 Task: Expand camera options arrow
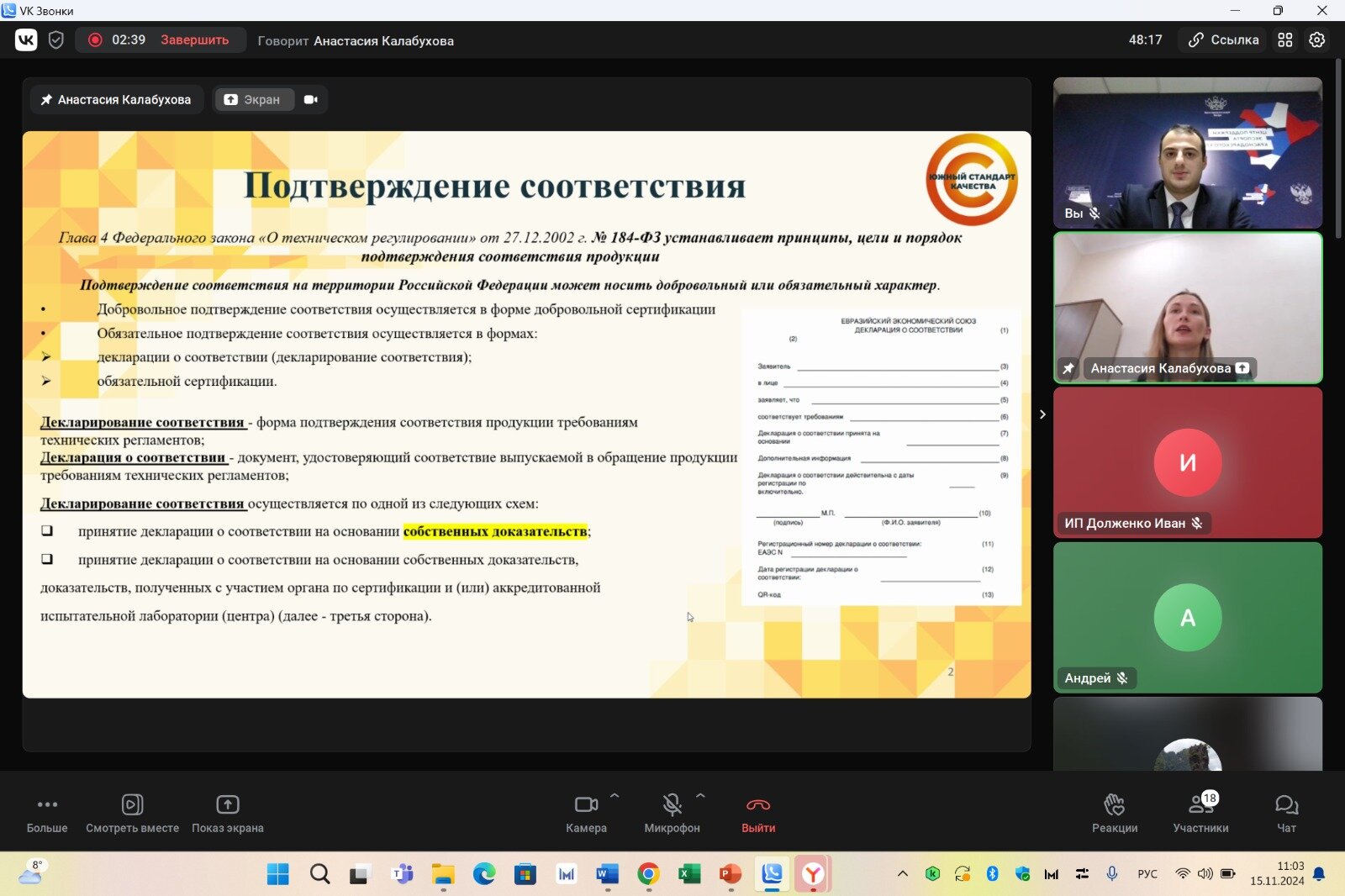614,795
